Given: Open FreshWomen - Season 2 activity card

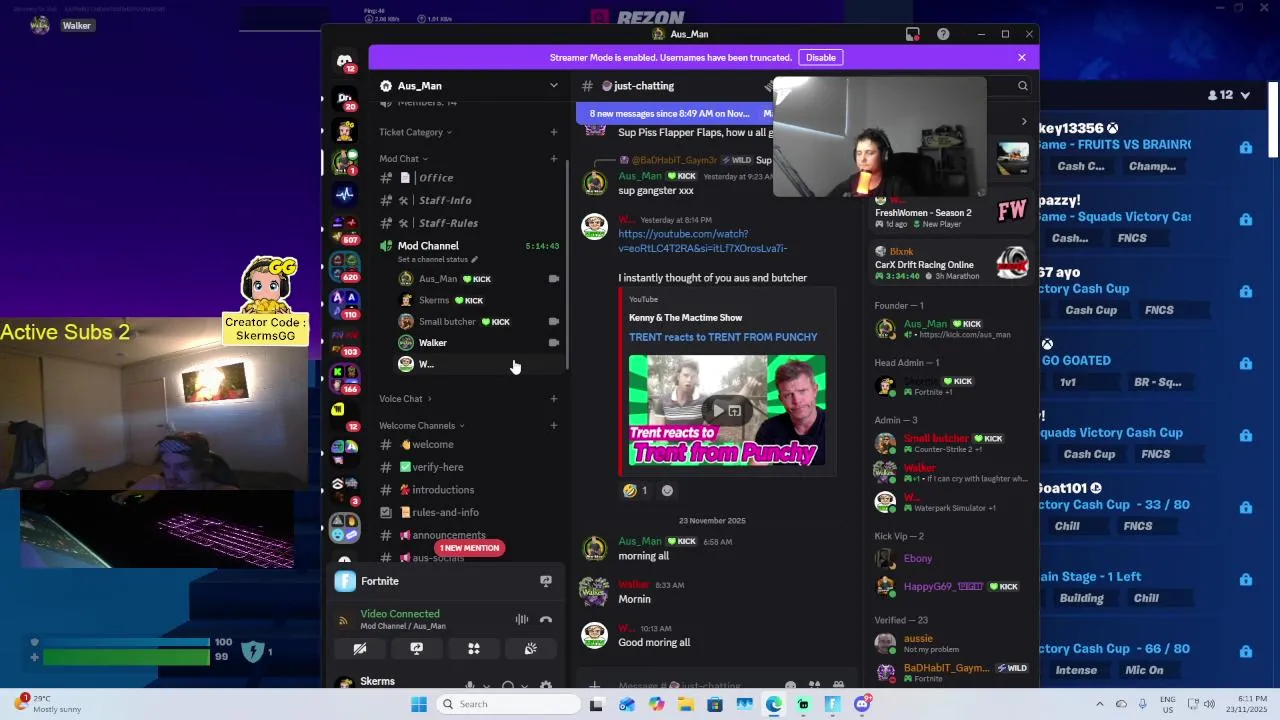Looking at the screenshot, I should click(950, 212).
